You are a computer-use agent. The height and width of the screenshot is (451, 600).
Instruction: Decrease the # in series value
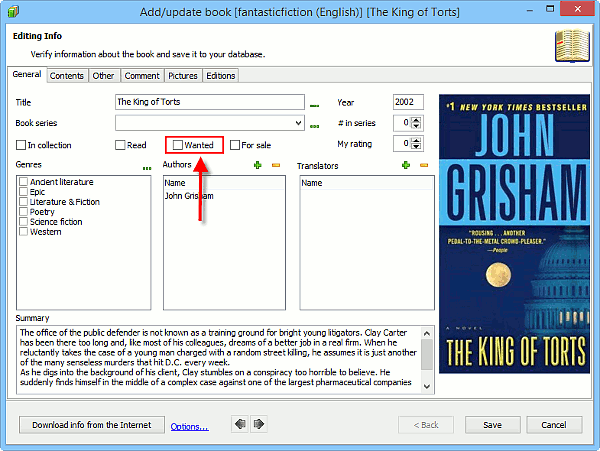[416, 126]
